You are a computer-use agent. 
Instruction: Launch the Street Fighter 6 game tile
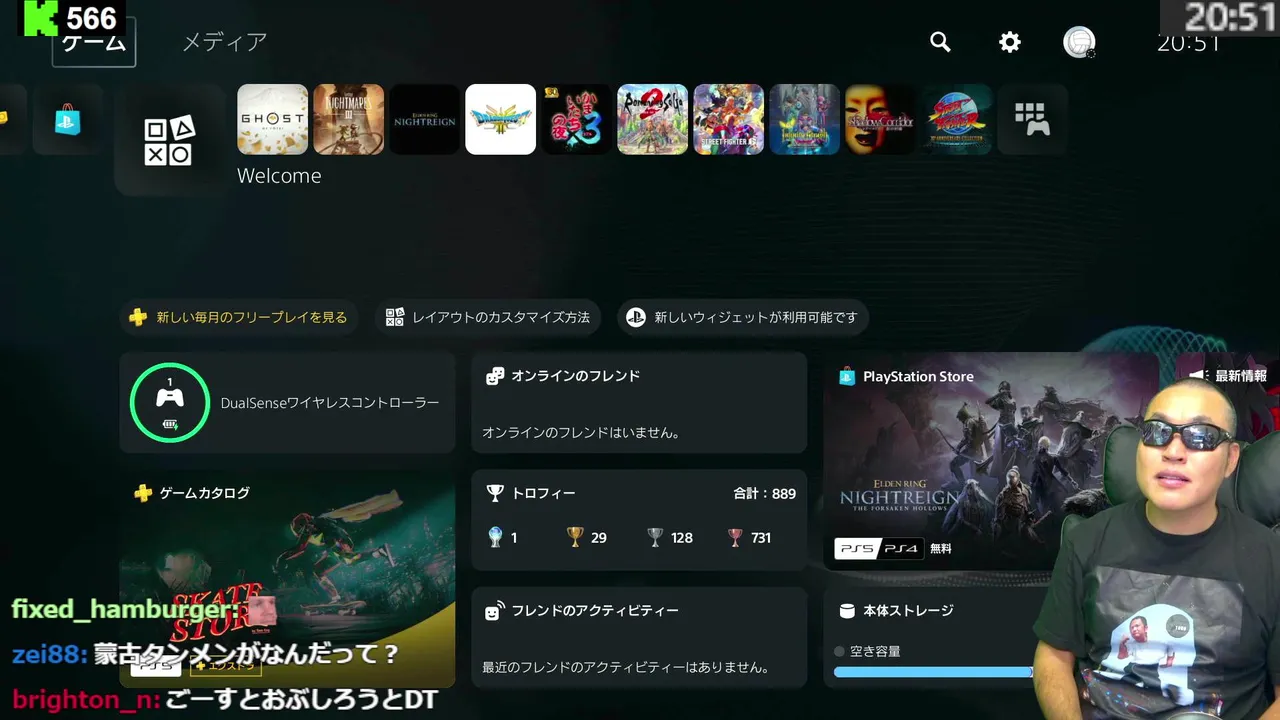(728, 119)
